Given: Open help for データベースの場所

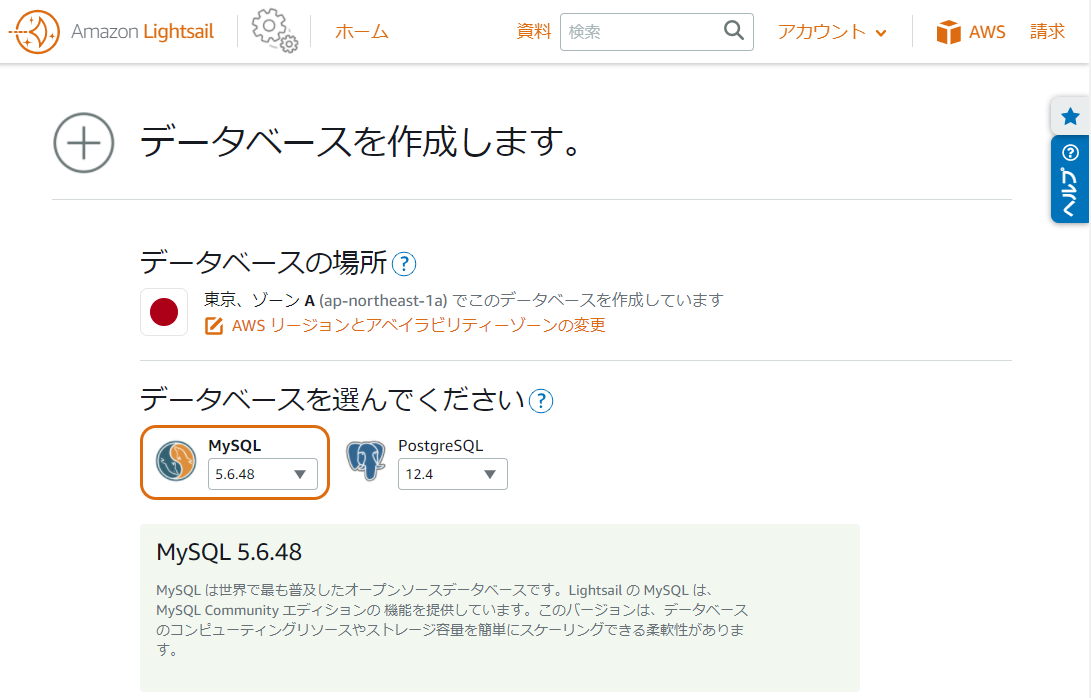Looking at the screenshot, I should pos(404,264).
